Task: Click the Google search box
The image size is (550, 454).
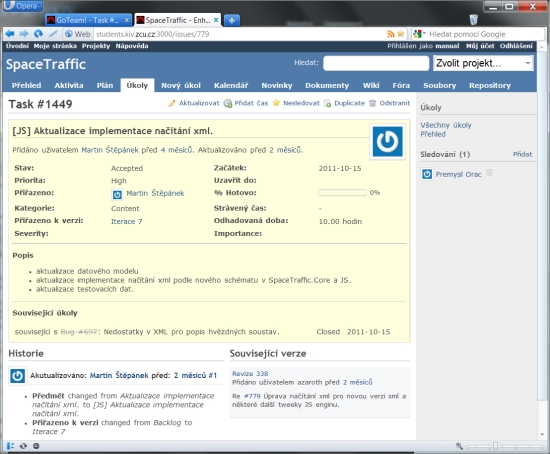Action: [x=485, y=34]
